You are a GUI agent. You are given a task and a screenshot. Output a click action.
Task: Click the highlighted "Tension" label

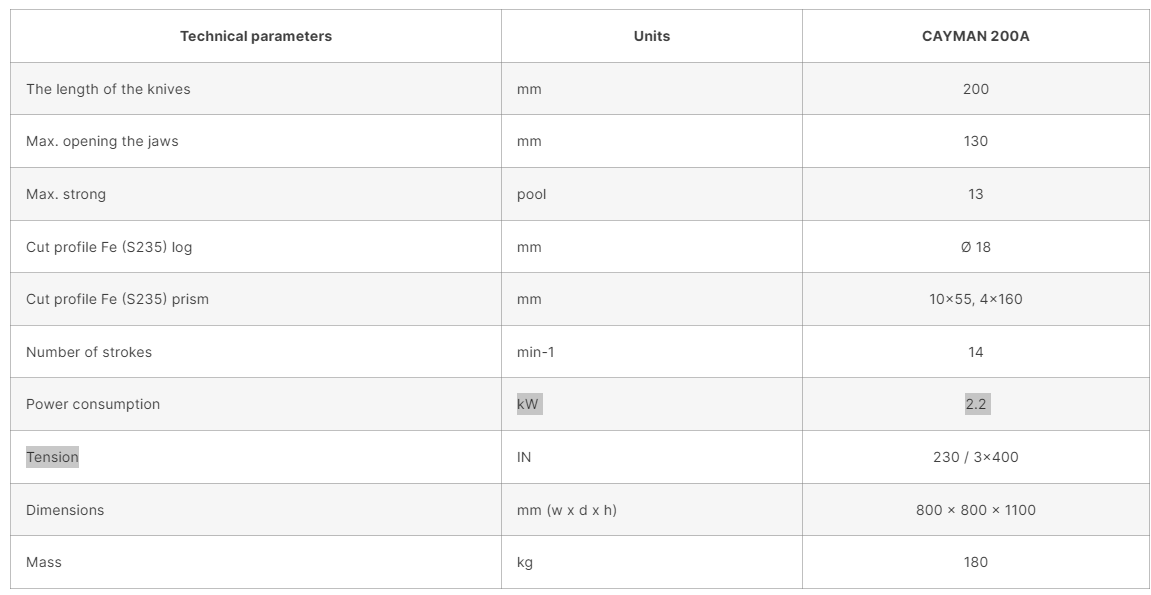52,457
